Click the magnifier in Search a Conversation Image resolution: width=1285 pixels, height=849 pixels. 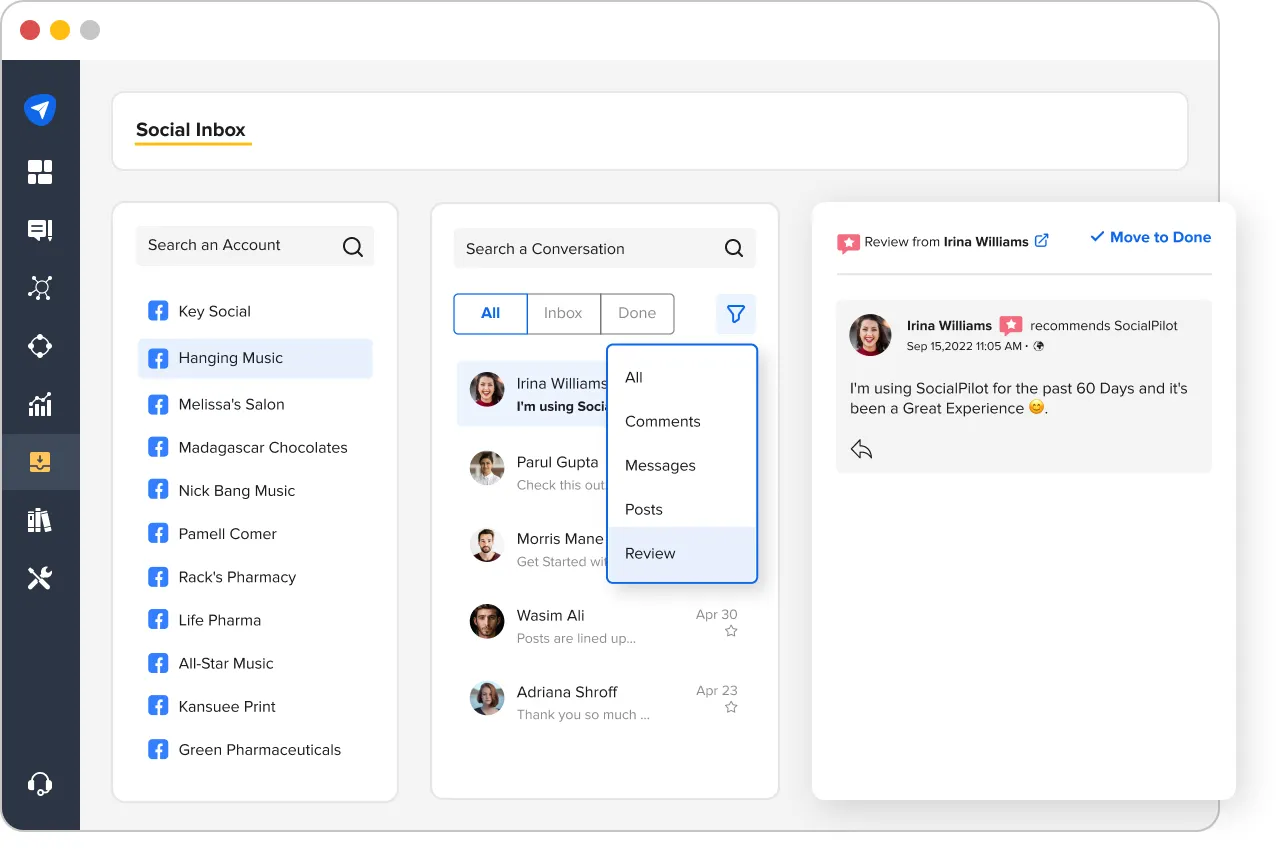click(x=734, y=249)
